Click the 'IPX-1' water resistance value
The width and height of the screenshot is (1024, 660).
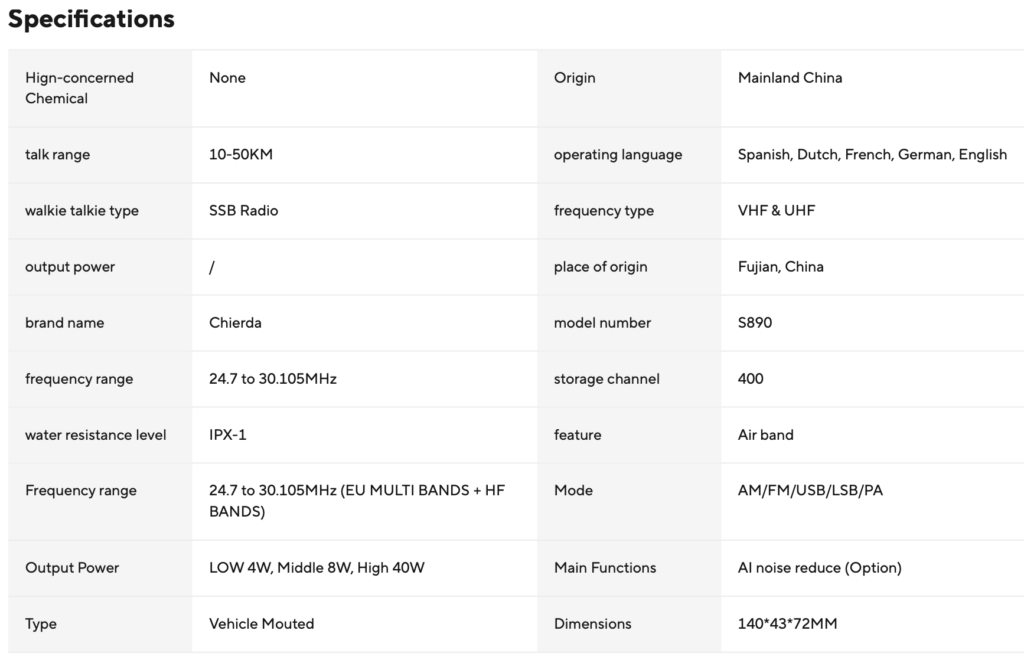(x=227, y=435)
